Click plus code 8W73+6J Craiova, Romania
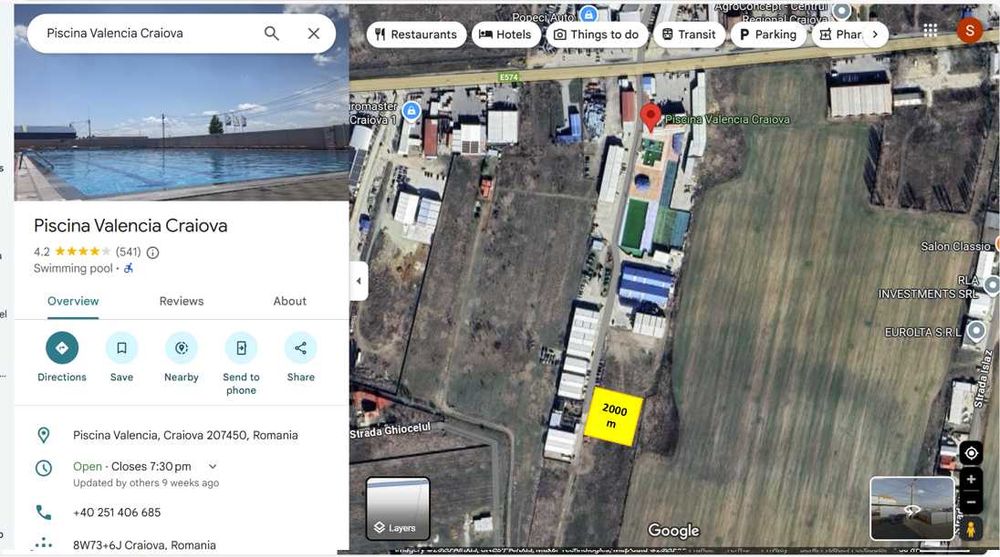The width and height of the screenshot is (1000, 557). [x=144, y=545]
